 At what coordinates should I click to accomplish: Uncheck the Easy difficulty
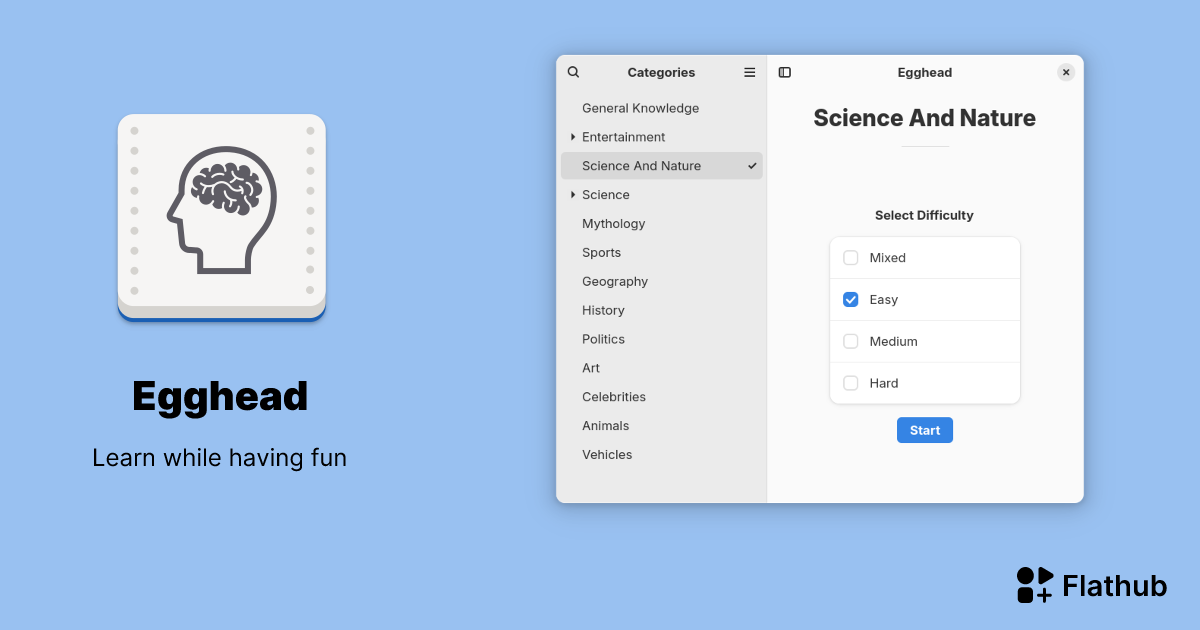click(851, 299)
